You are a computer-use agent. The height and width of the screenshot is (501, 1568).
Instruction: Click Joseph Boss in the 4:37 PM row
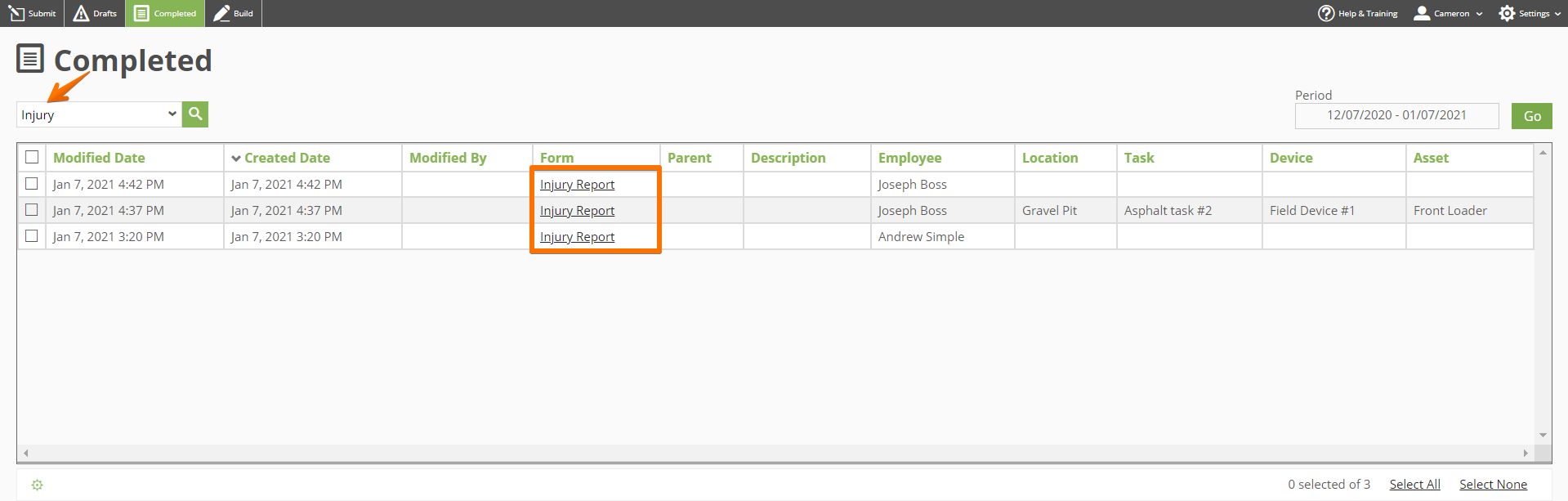(x=912, y=211)
